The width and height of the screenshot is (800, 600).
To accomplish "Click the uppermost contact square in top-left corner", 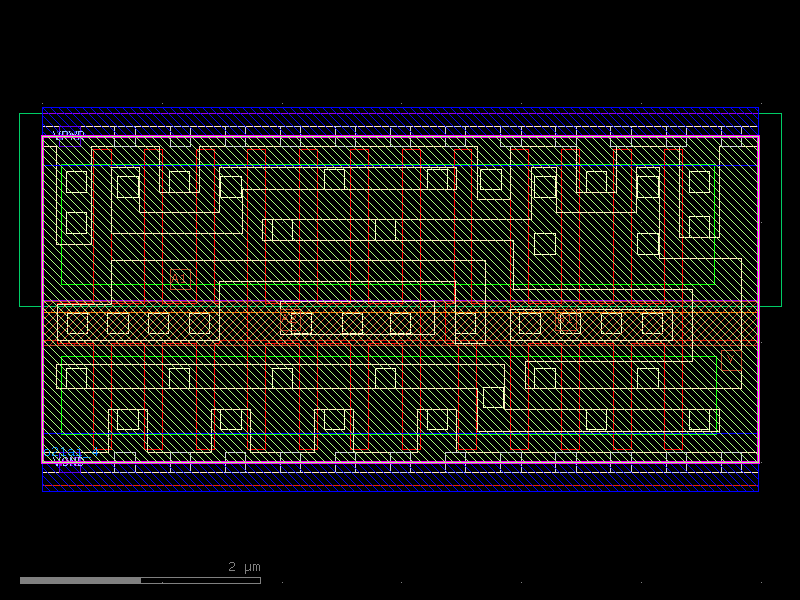I will [x=76, y=181].
